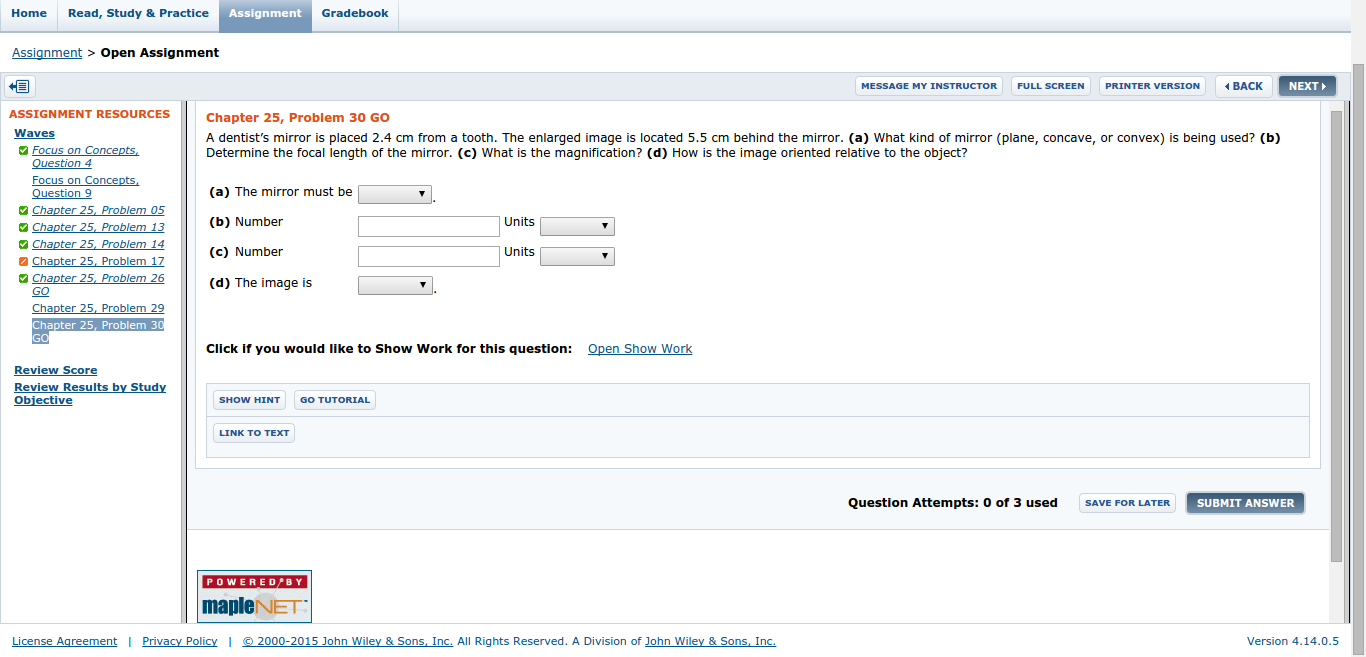Click green check beside Problem 13
The width and height of the screenshot is (1366, 657).
[23, 228]
